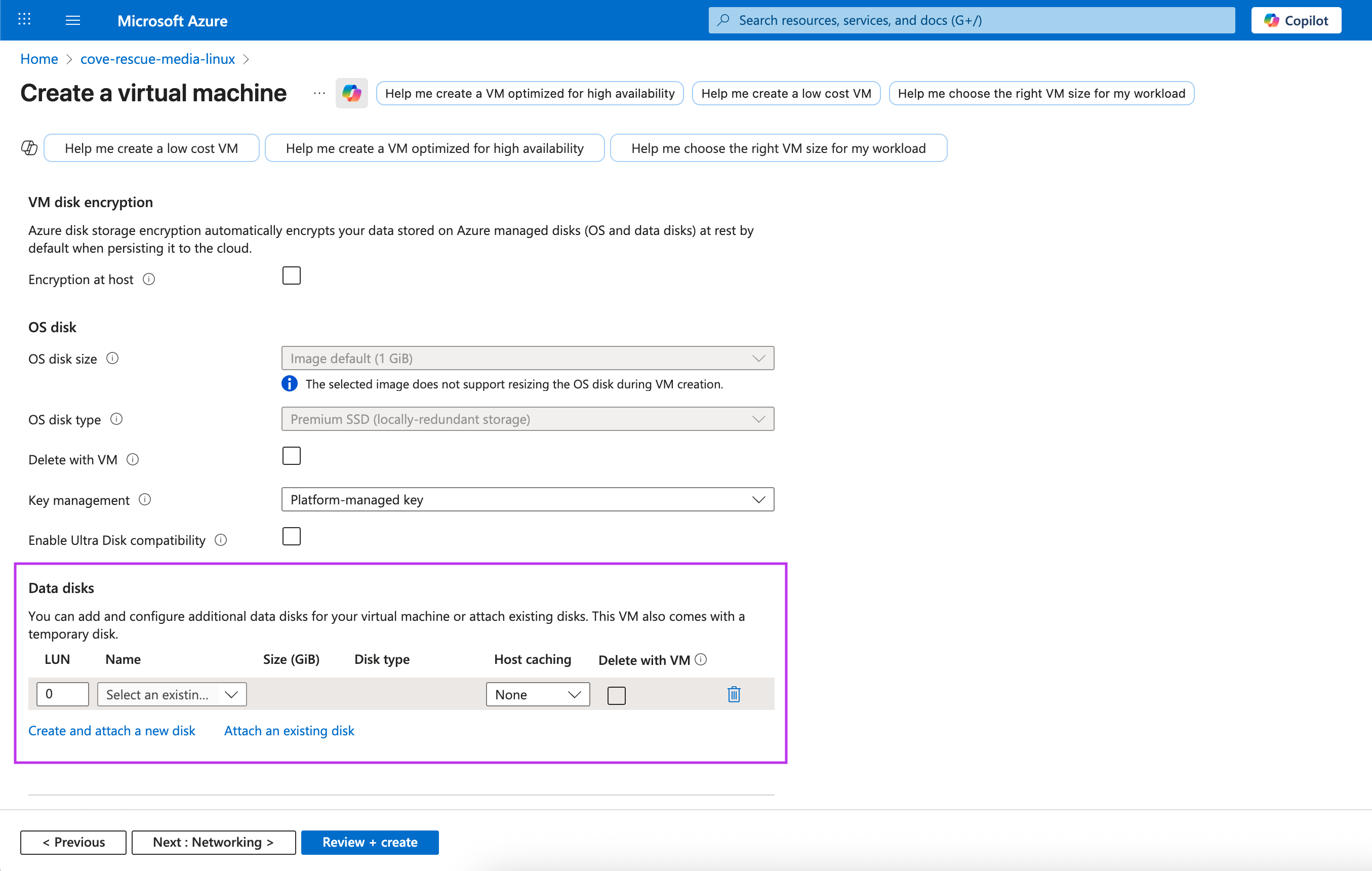Show info tooltip for Key management
Image resolution: width=1372 pixels, height=871 pixels.
click(145, 500)
